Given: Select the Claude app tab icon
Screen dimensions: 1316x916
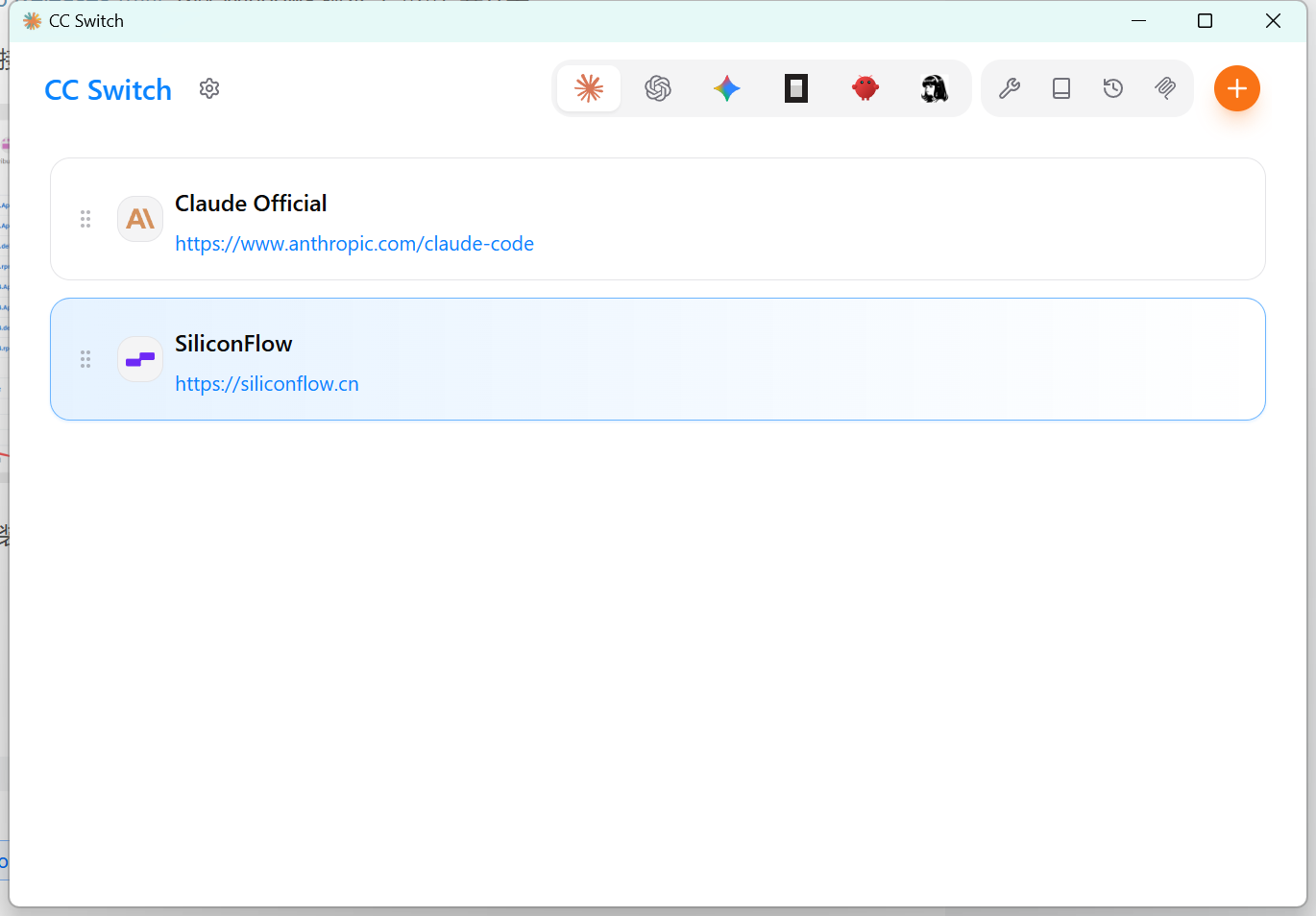Looking at the screenshot, I should (x=589, y=88).
